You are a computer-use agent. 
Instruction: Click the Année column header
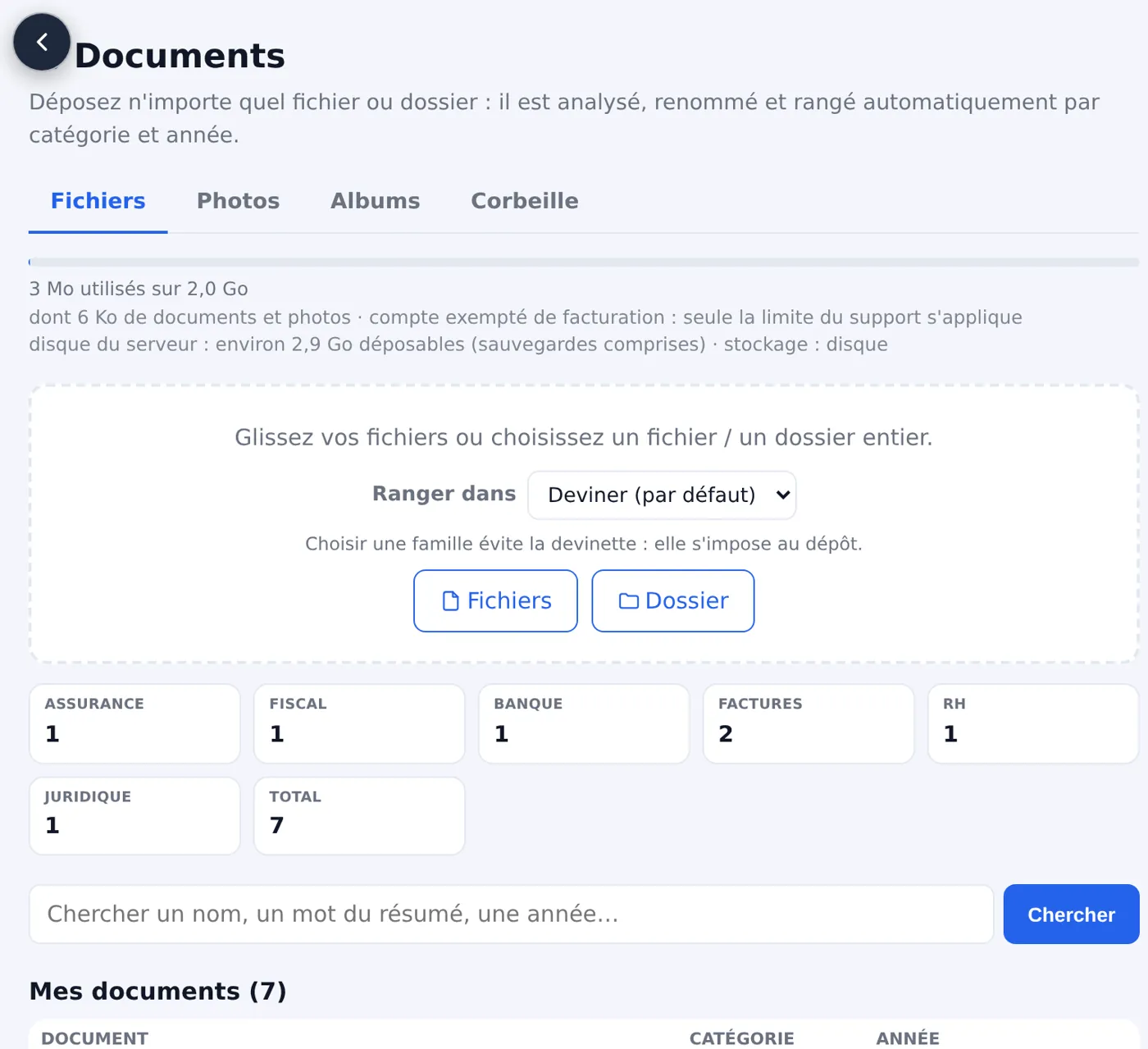[908, 1038]
